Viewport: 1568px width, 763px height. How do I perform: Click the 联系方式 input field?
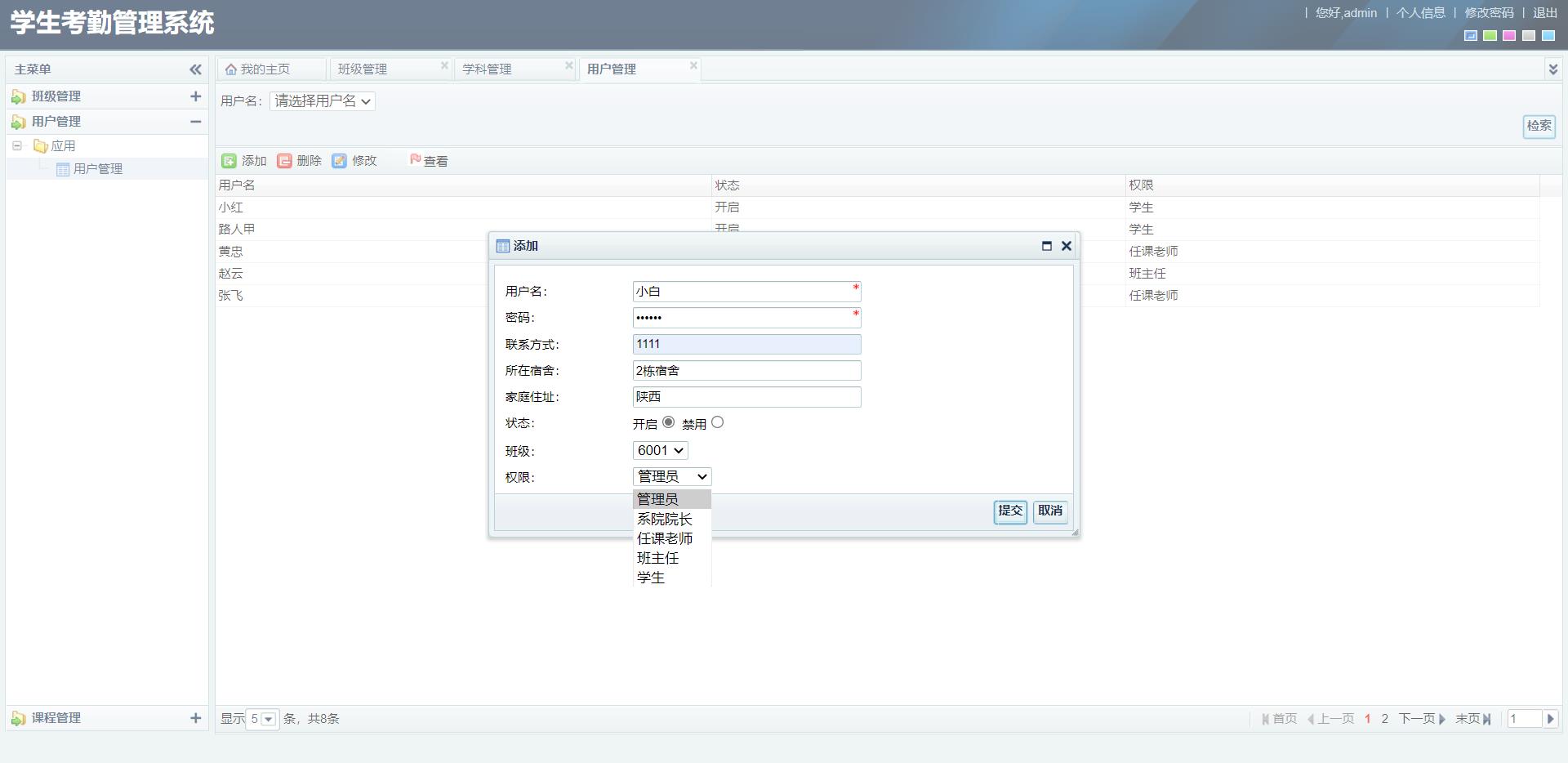pyautogui.click(x=746, y=345)
